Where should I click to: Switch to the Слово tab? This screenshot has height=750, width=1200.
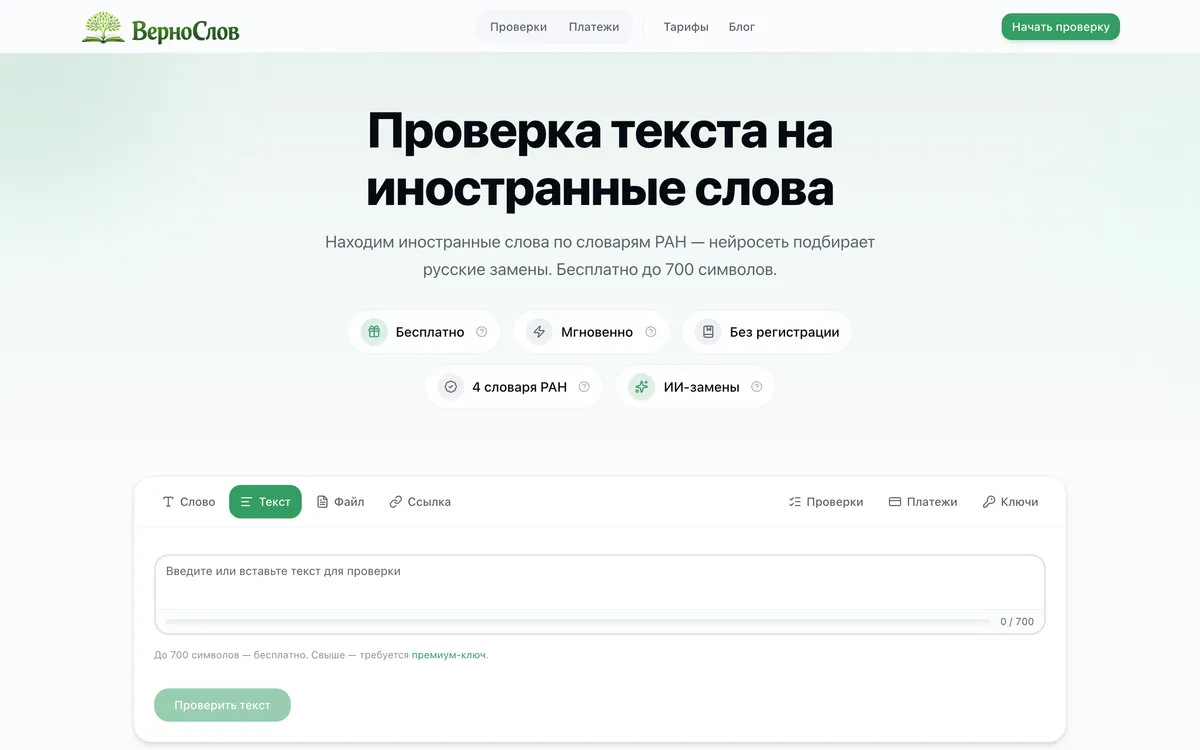(x=189, y=502)
